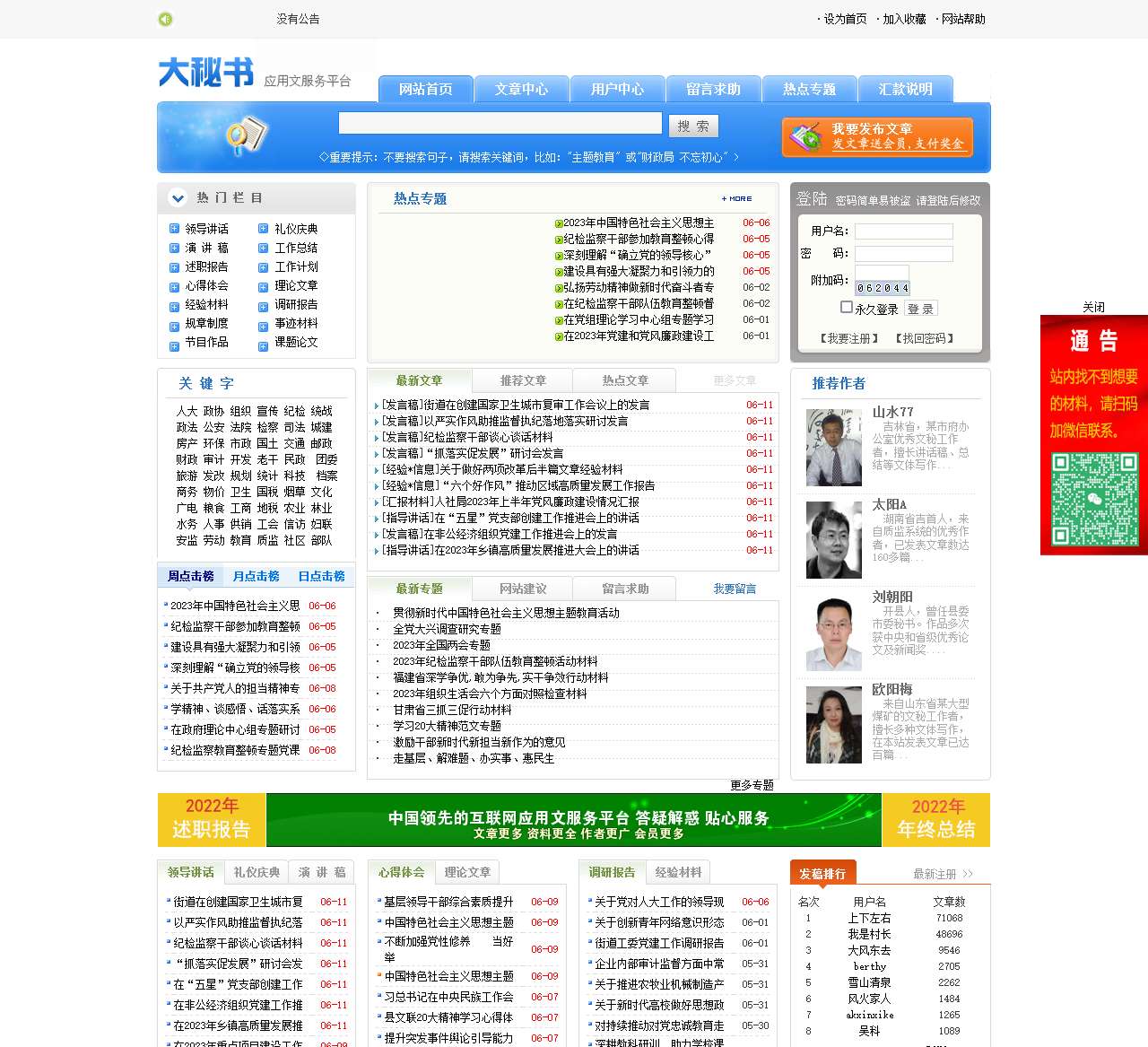Viewport: 1148px width, 1047px height.
Task: Toggle the 永久登录 checkbox
Action: [847, 307]
